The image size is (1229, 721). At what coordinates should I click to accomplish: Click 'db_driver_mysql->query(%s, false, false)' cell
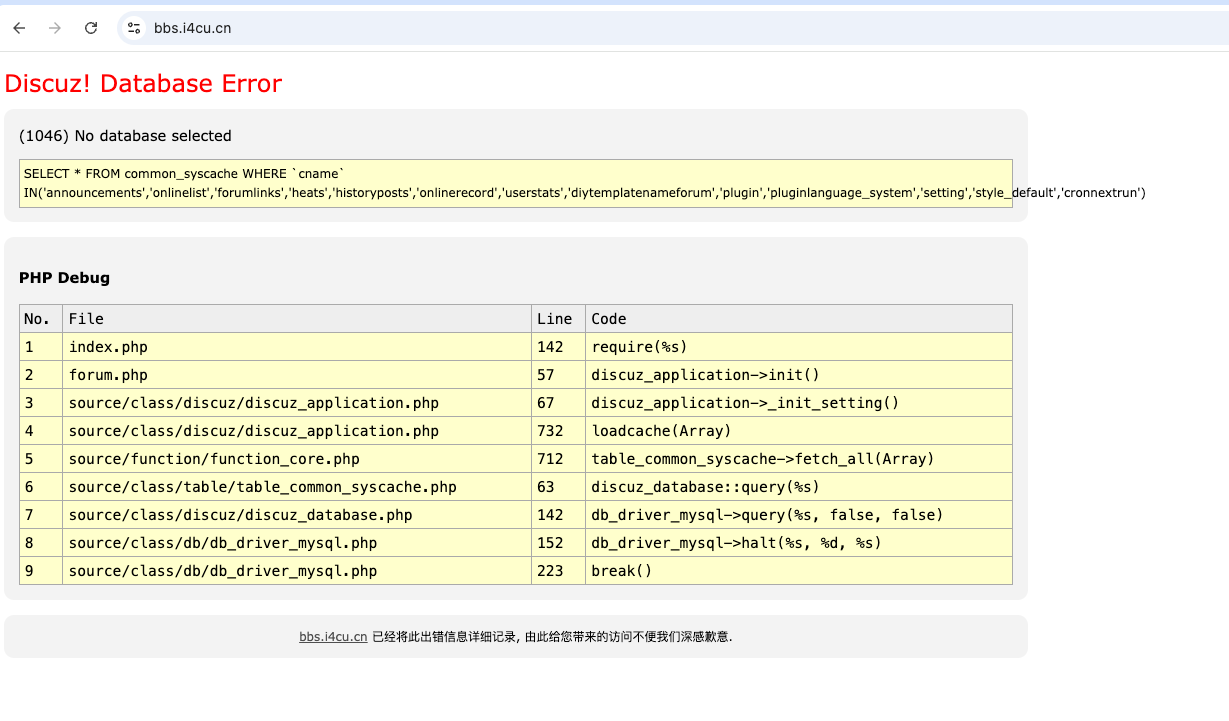[x=799, y=515]
